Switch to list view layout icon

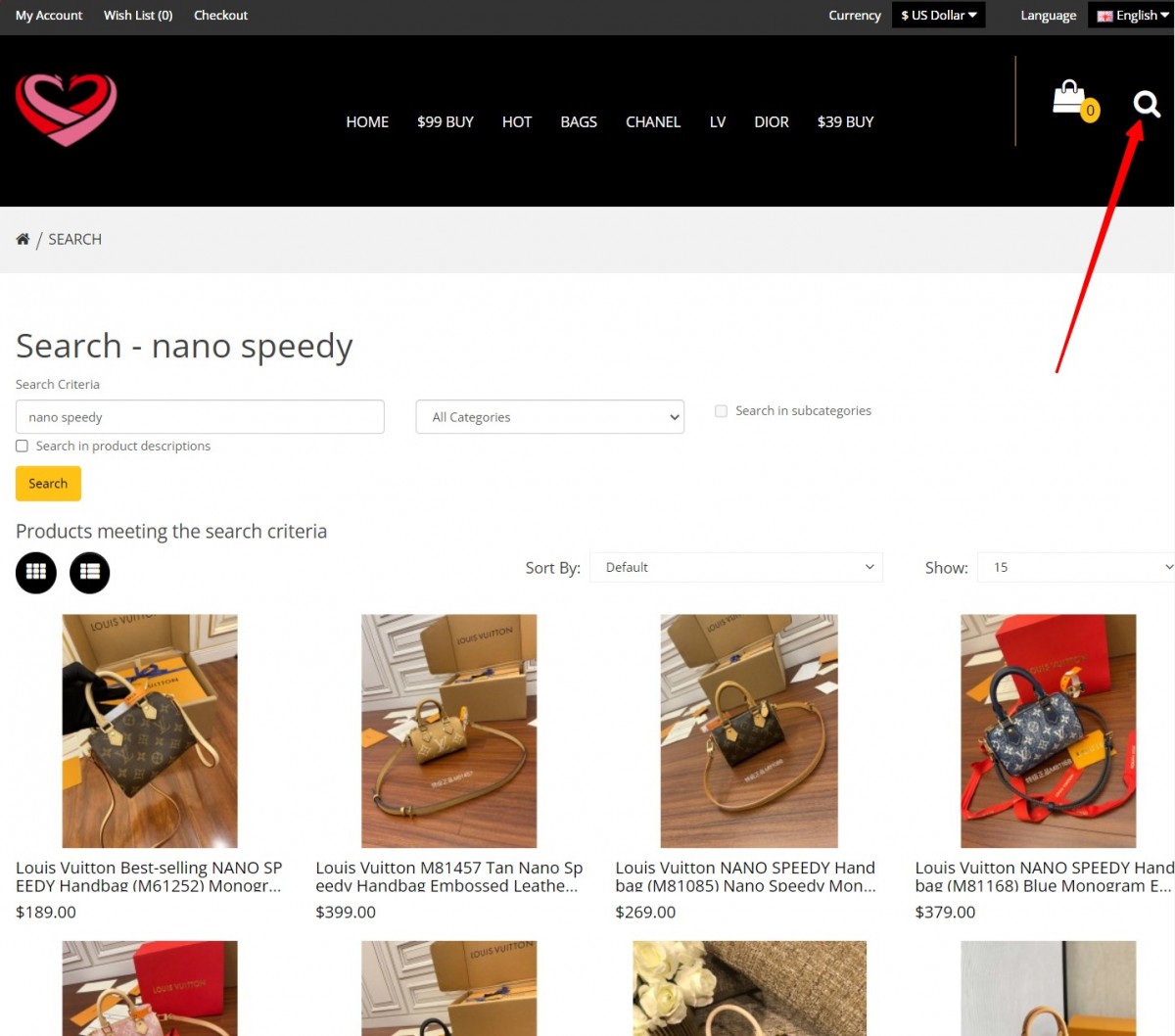tap(90, 573)
